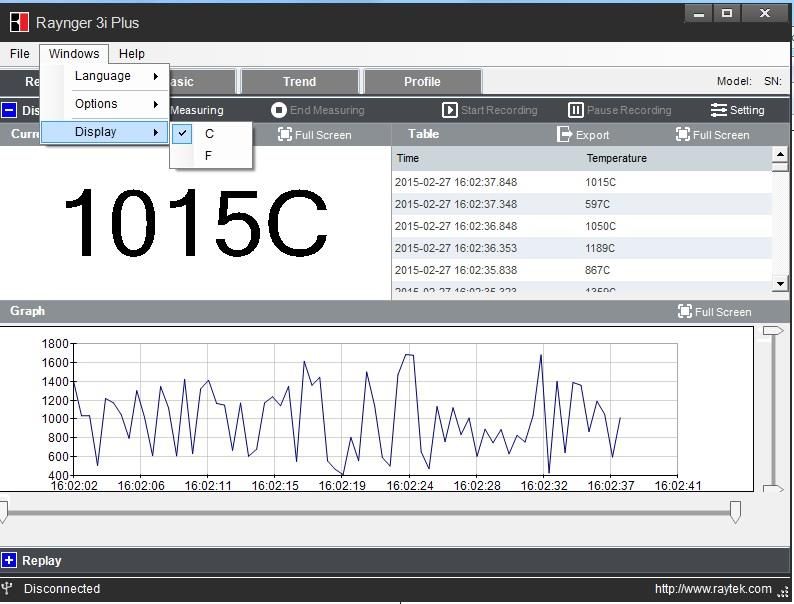794x604 pixels.
Task: Choose Options menu entry
Action: pyautogui.click(x=104, y=104)
